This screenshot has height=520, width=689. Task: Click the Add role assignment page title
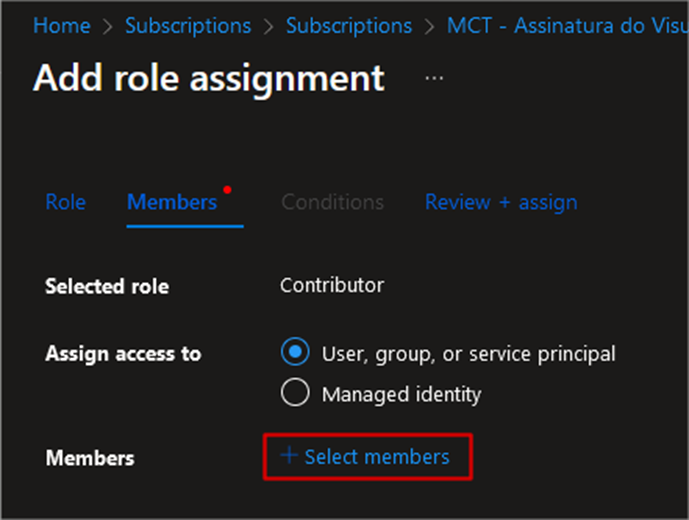pyautogui.click(x=209, y=79)
